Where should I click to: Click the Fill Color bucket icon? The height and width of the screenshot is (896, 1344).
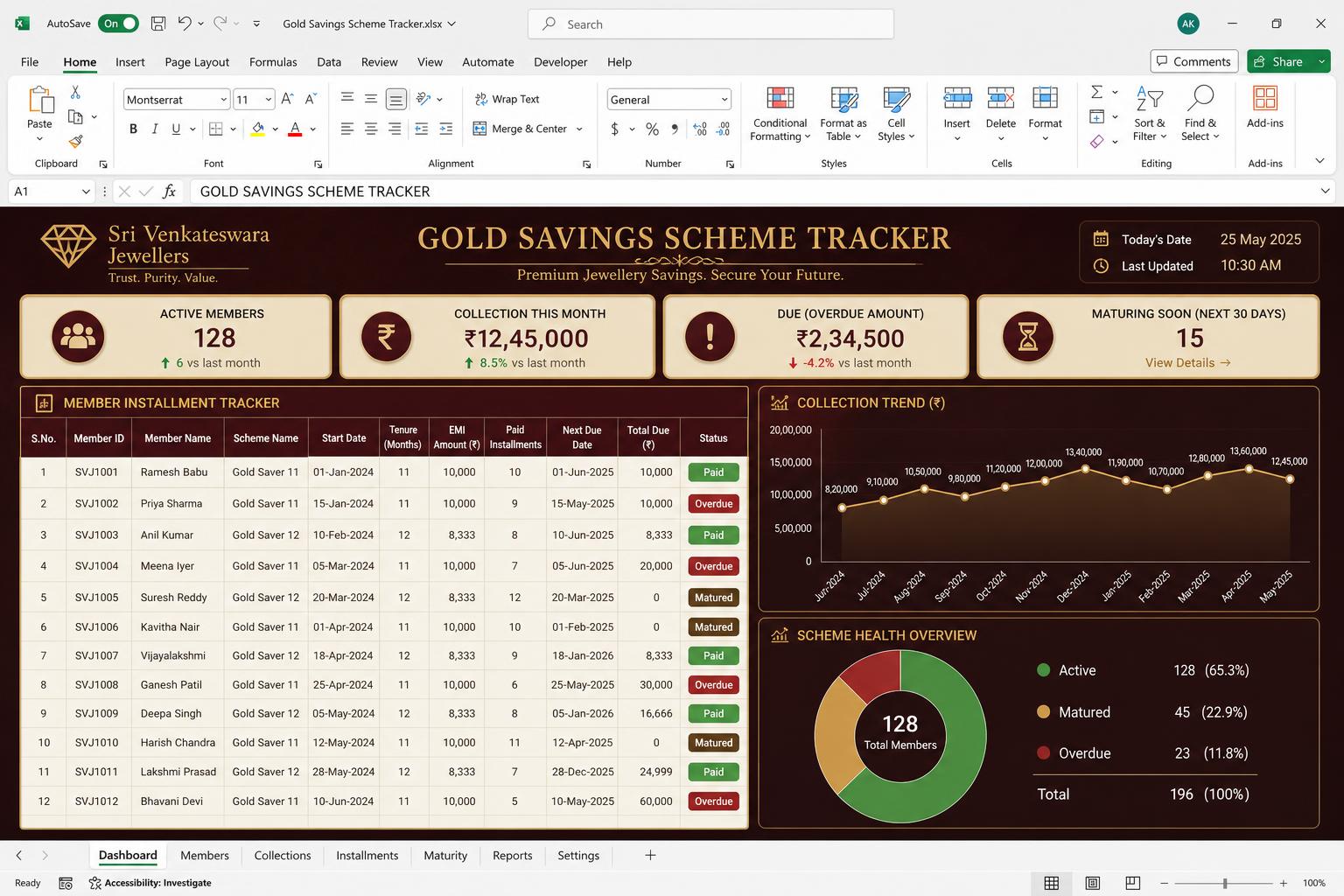258,129
